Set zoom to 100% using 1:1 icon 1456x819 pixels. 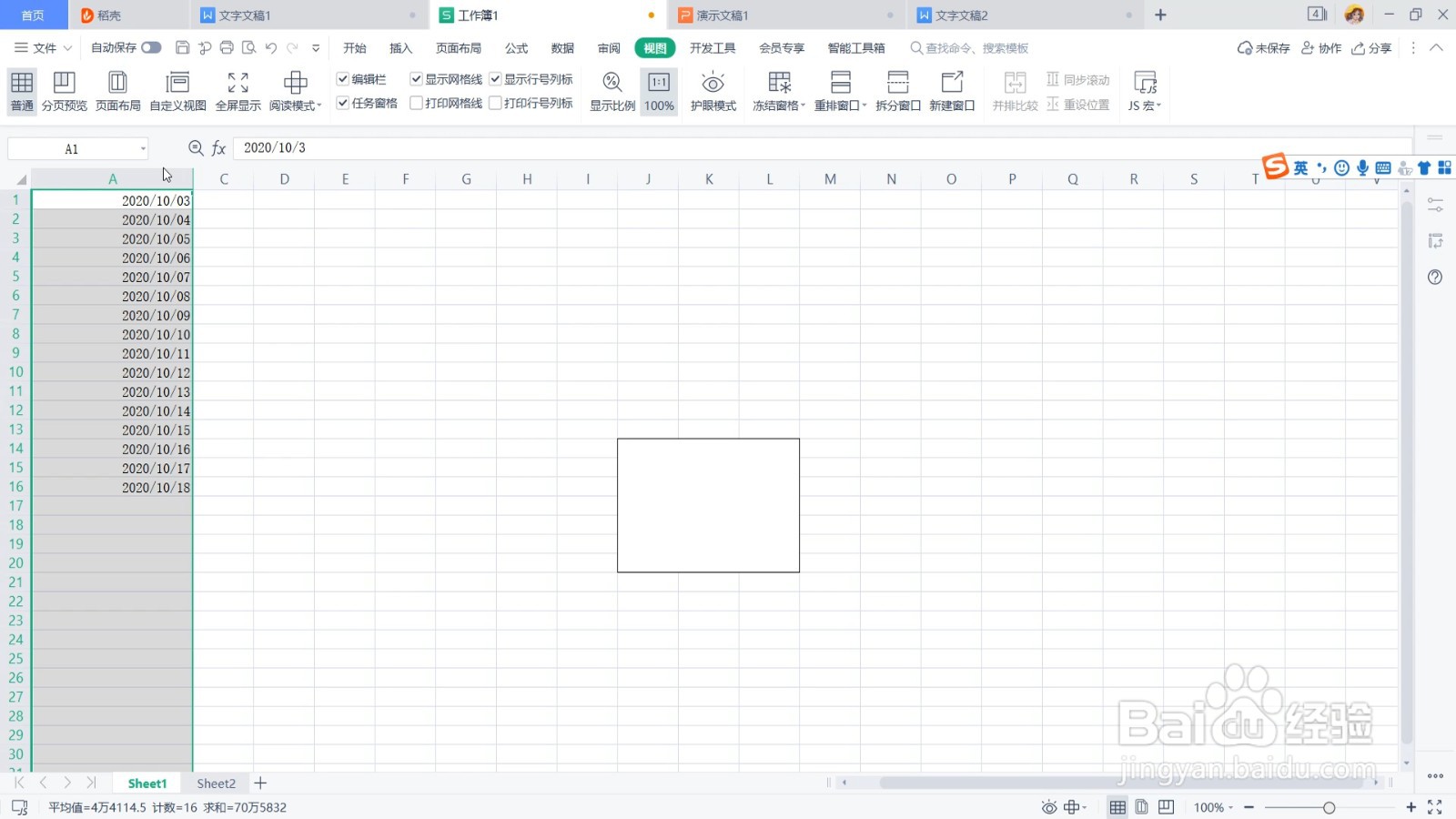(659, 91)
